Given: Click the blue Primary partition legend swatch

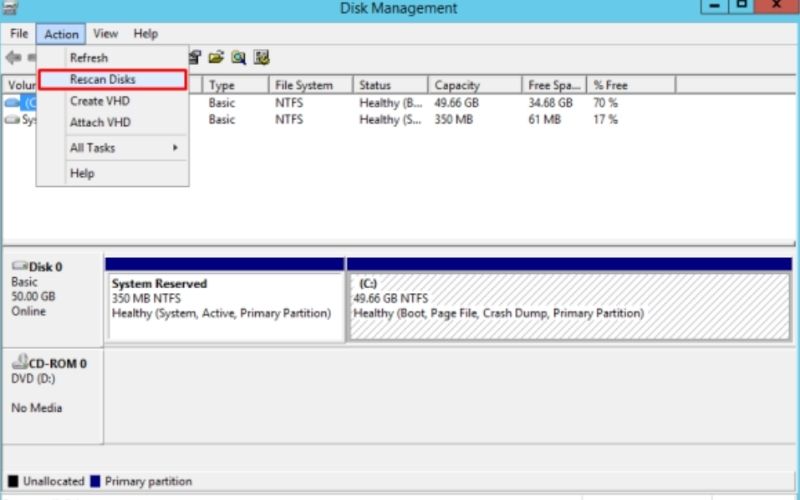Looking at the screenshot, I should [x=95, y=481].
